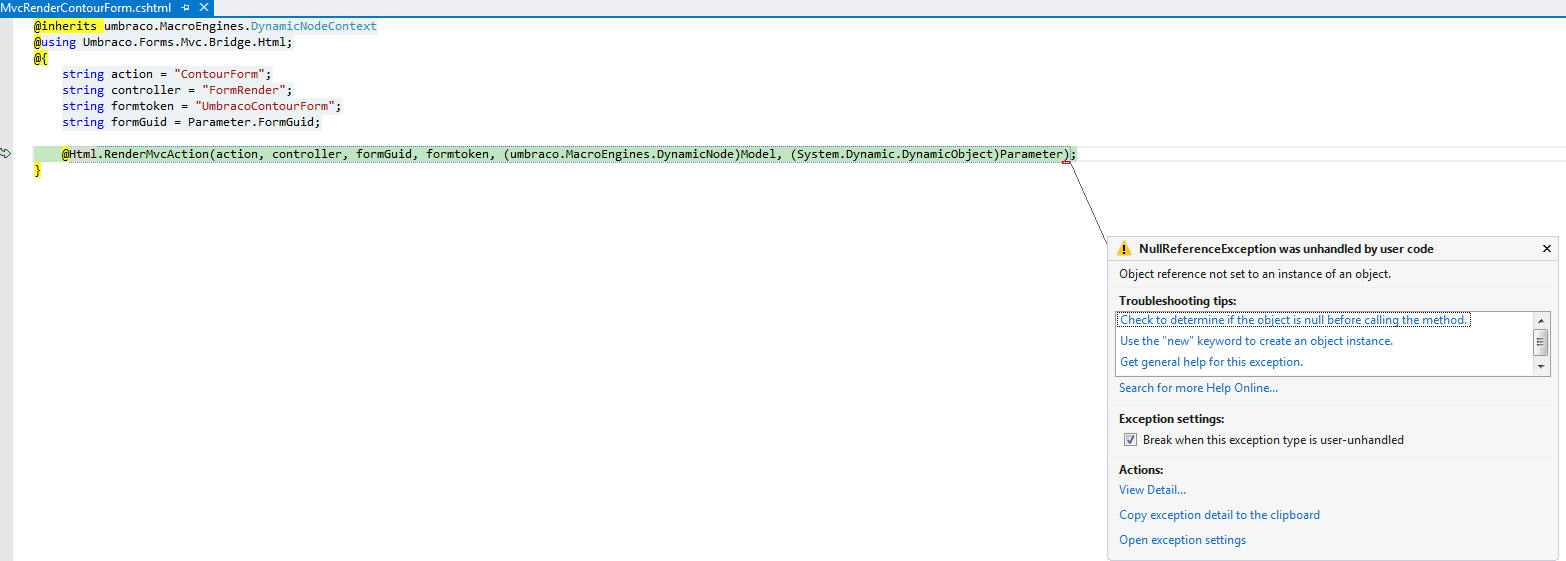Click the exception arrow in the editor margin
The height and width of the screenshot is (561, 1566).
coord(6,153)
